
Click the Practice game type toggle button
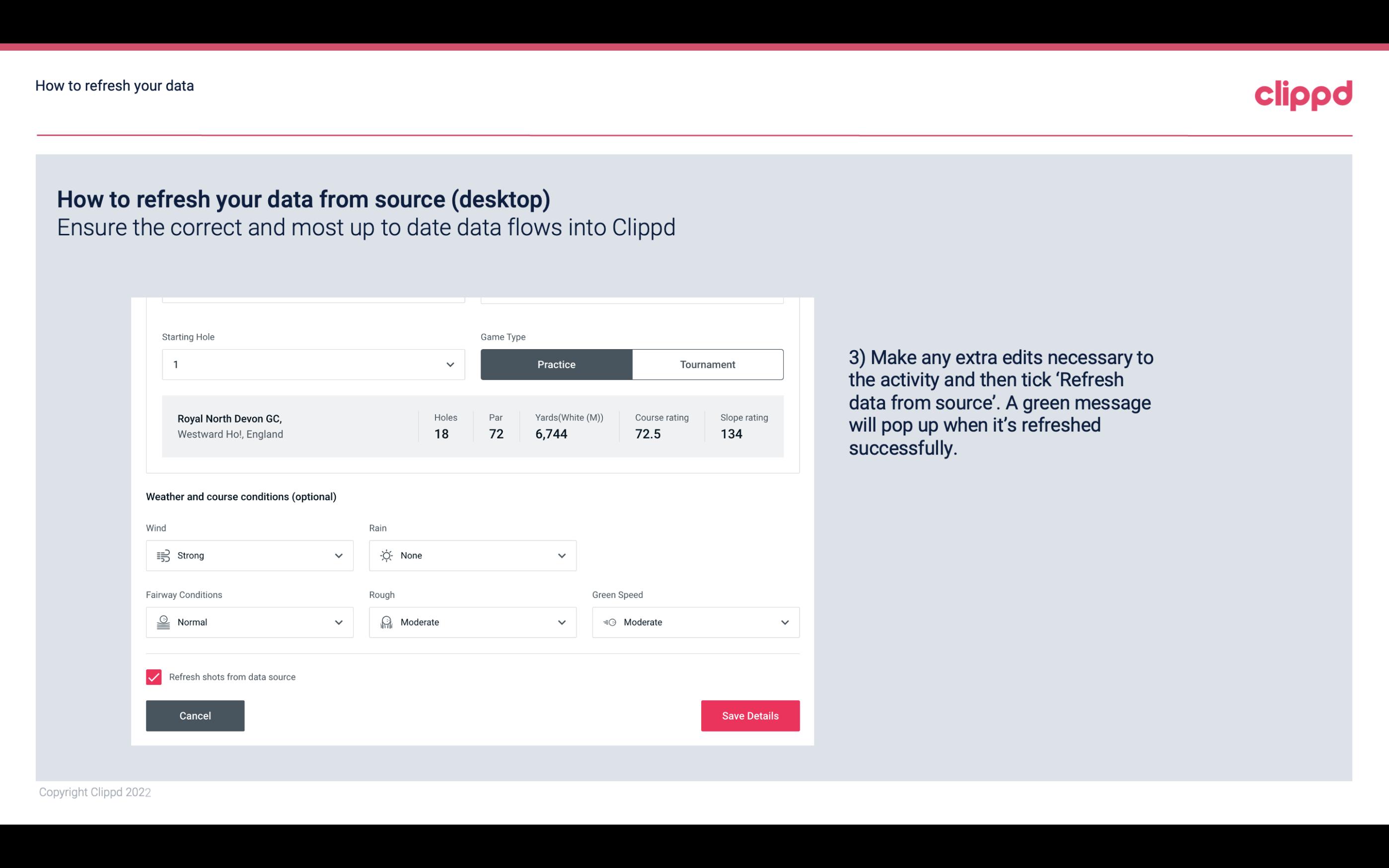click(556, 364)
